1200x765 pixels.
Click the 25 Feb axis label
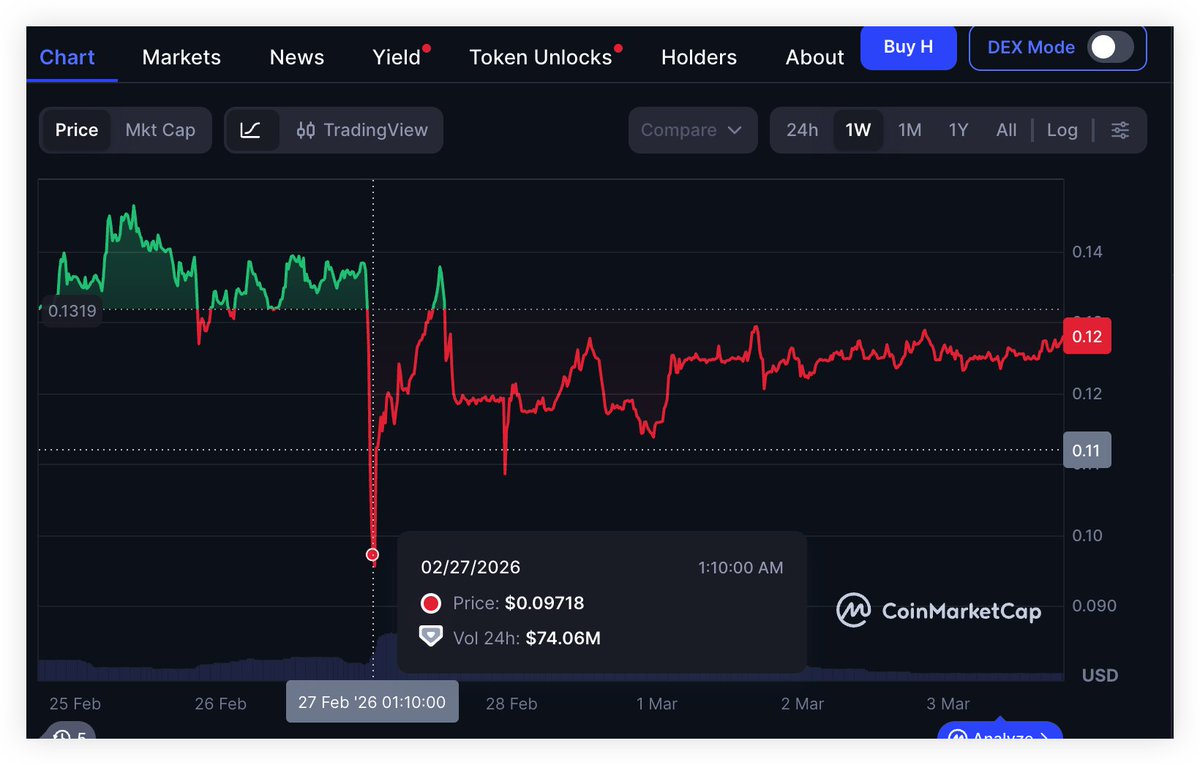coord(74,704)
